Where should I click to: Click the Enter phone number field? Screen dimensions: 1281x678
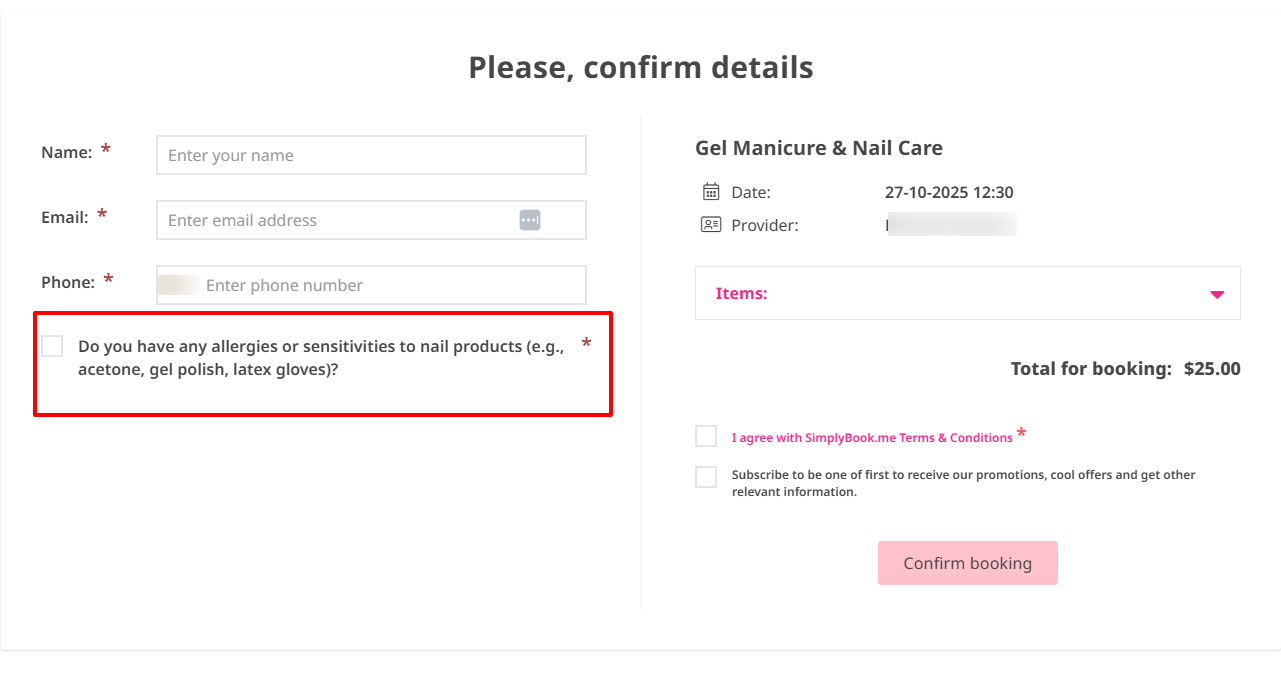(390, 285)
